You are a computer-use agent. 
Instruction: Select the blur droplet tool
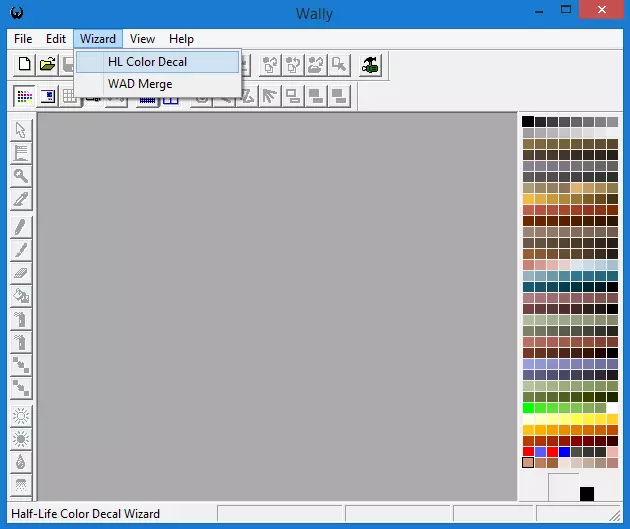(x=21, y=462)
